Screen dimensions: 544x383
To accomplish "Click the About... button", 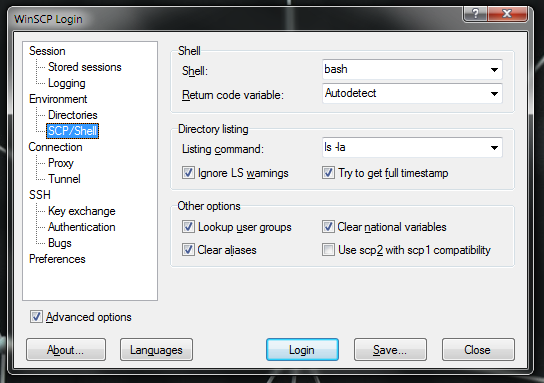I will pos(66,350).
